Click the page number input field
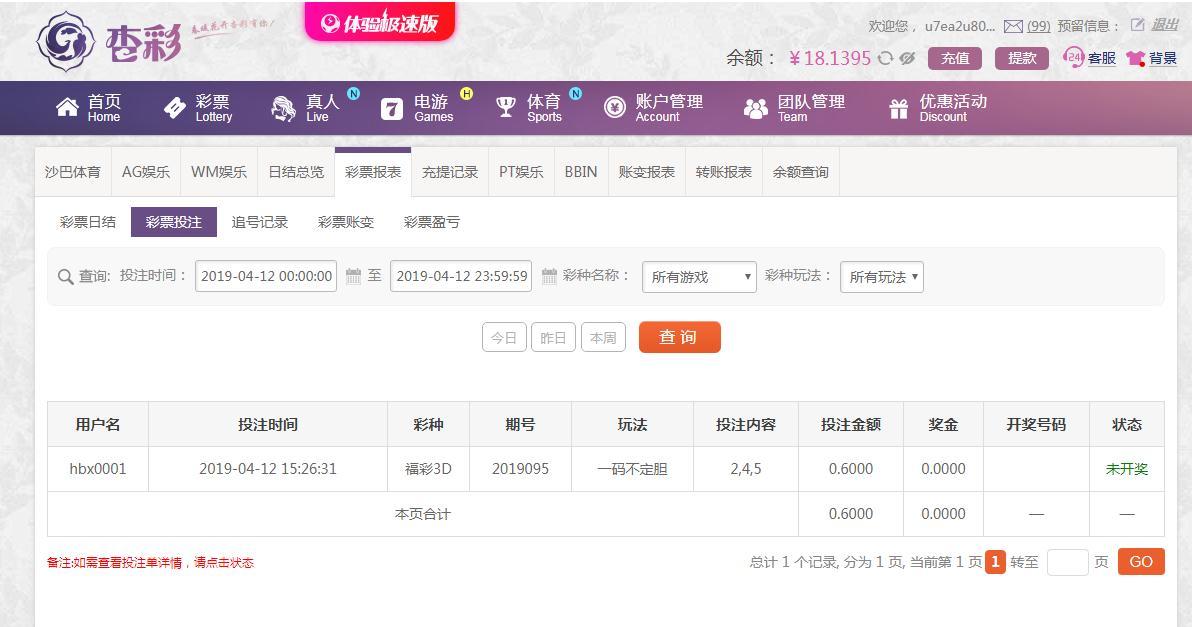The height and width of the screenshot is (627, 1192). 1067,562
